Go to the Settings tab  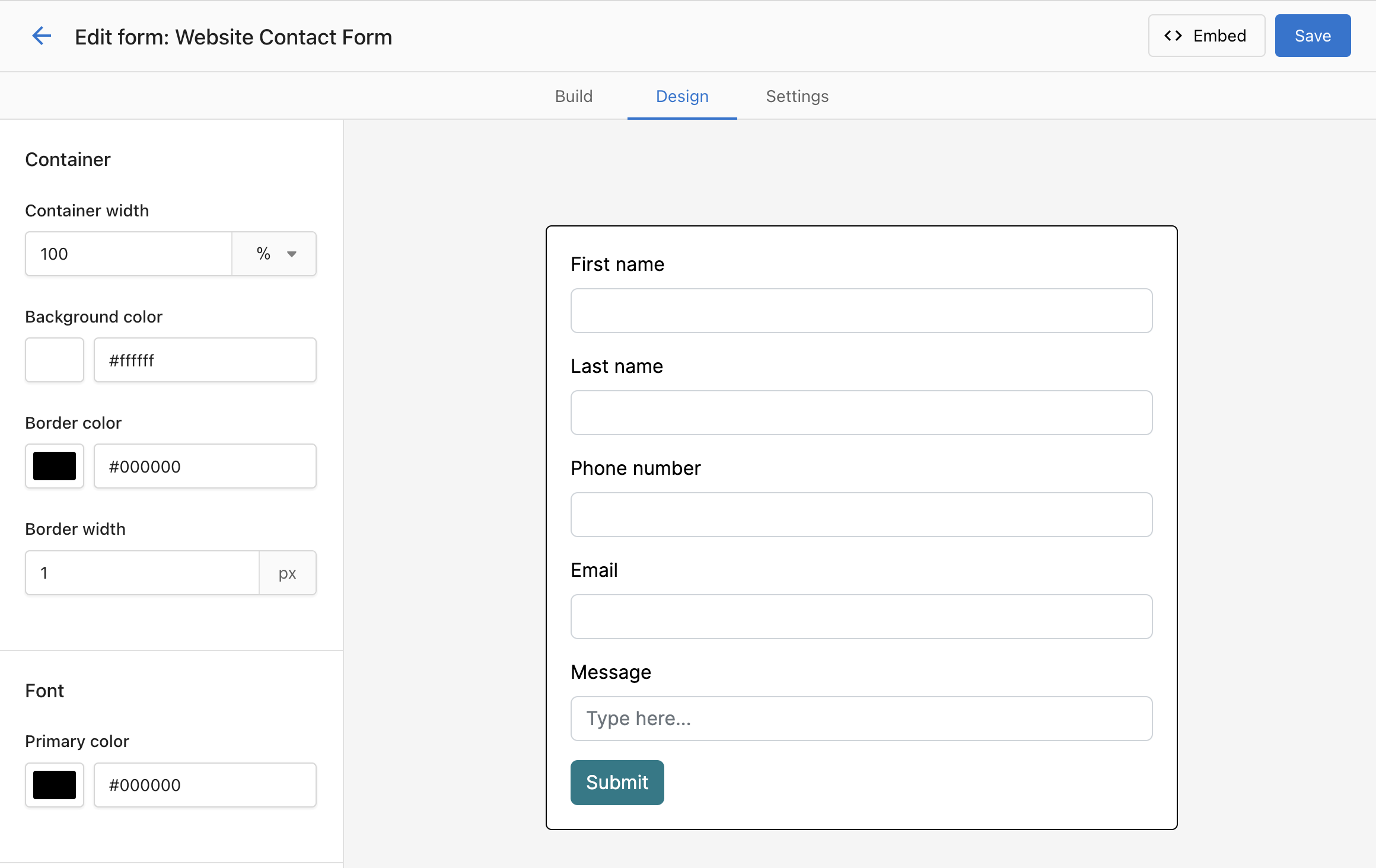point(797,96)
